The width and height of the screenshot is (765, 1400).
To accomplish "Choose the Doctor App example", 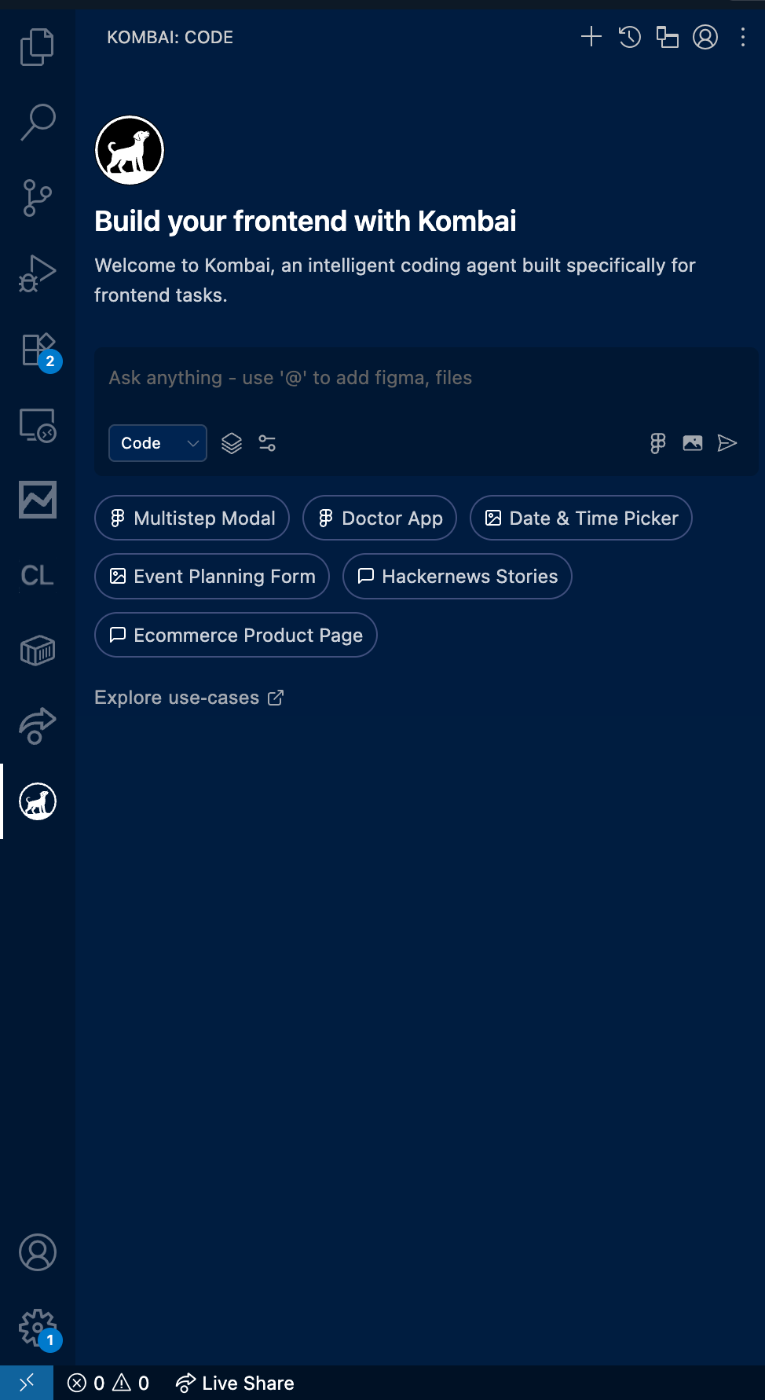I will tap(380, 518).
